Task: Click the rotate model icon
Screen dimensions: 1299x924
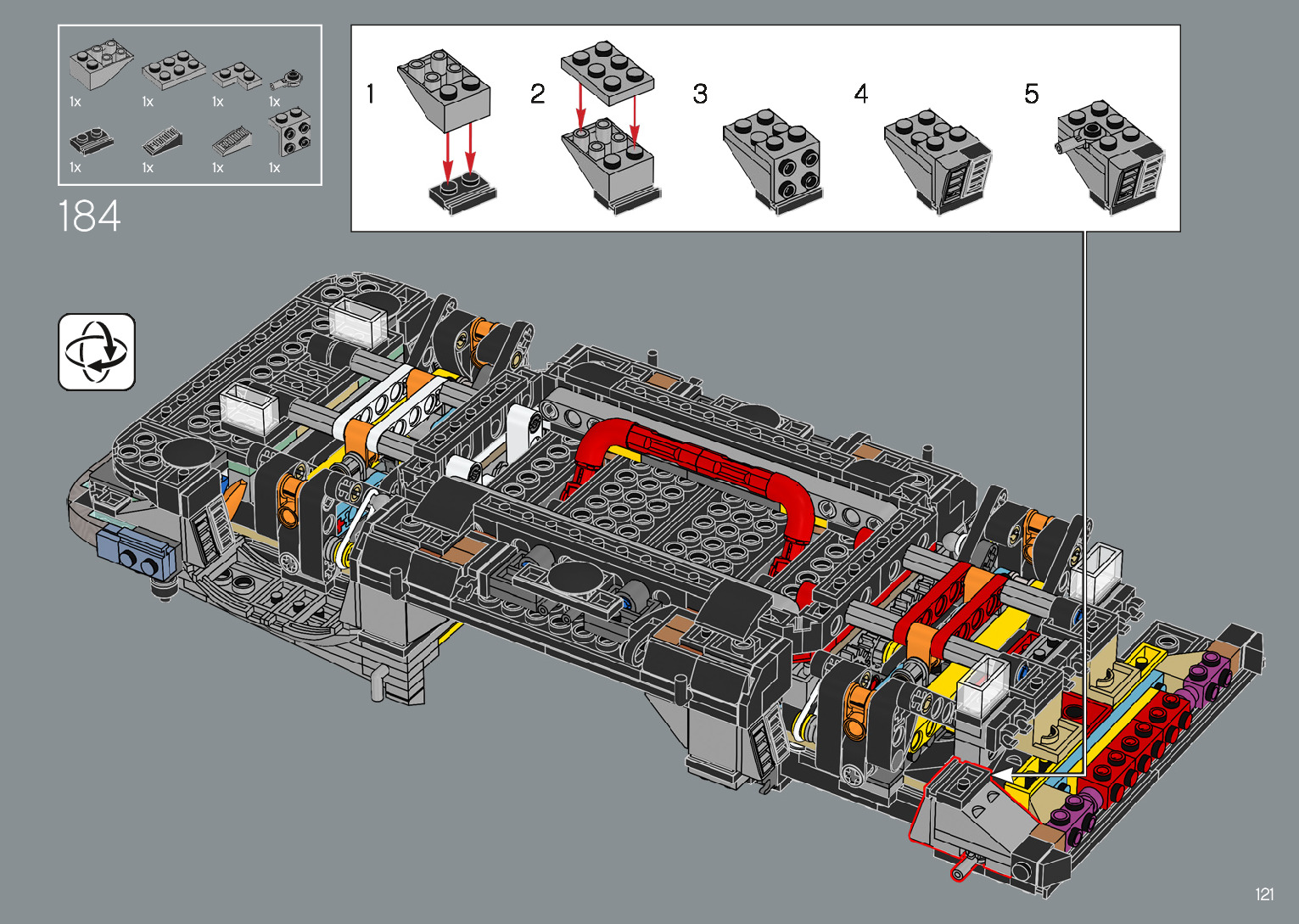Action: [x=97, y=352]
